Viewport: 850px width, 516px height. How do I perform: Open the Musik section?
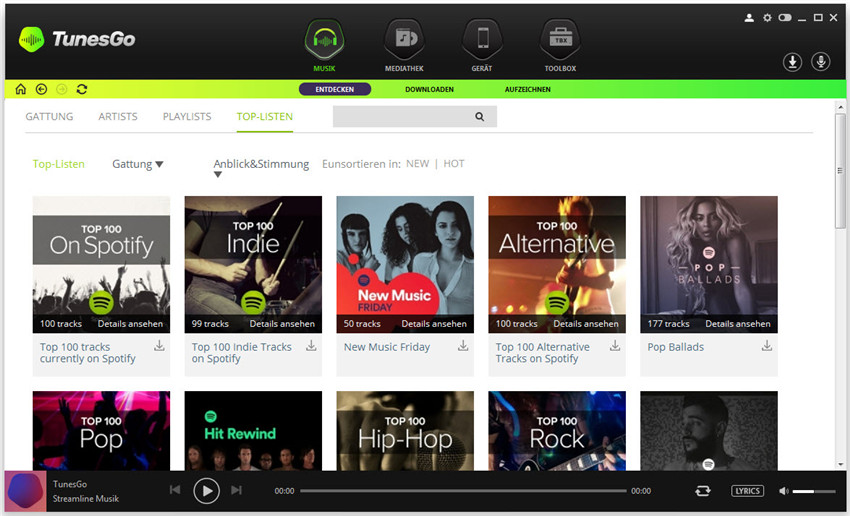(324, 46)
